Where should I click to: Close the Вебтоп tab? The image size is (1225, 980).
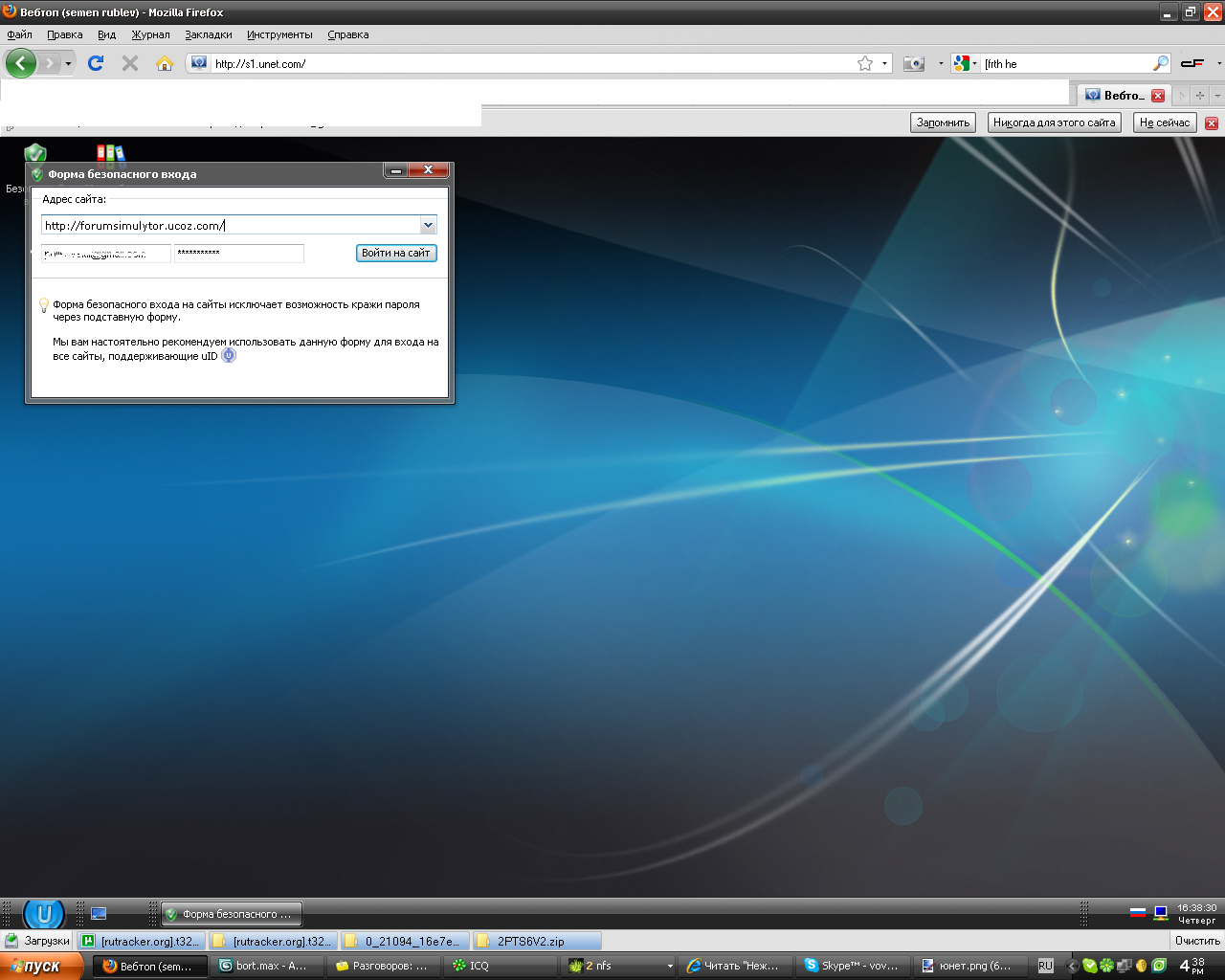coord(1158,96)
